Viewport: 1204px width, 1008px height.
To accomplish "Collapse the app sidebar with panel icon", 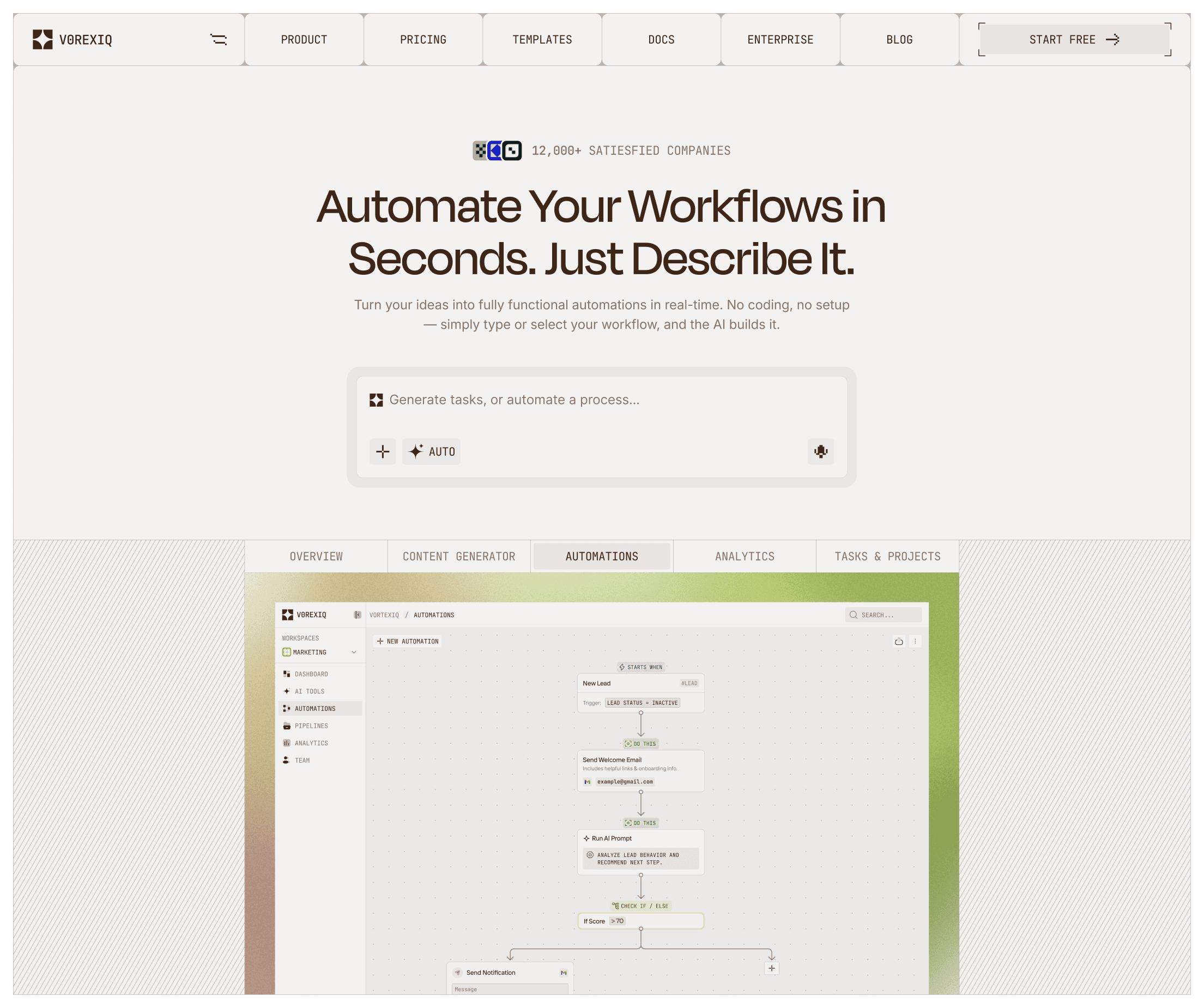I will [x=357, y=614].
